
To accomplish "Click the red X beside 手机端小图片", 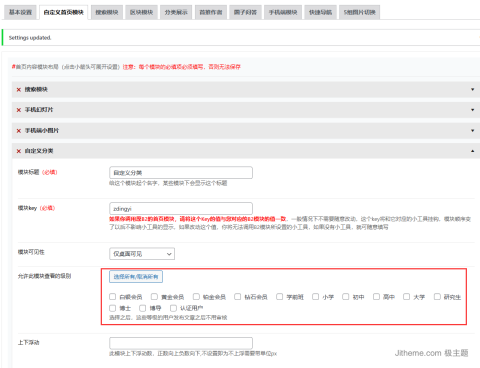I will pyautogui.click(x=19, y=131).
